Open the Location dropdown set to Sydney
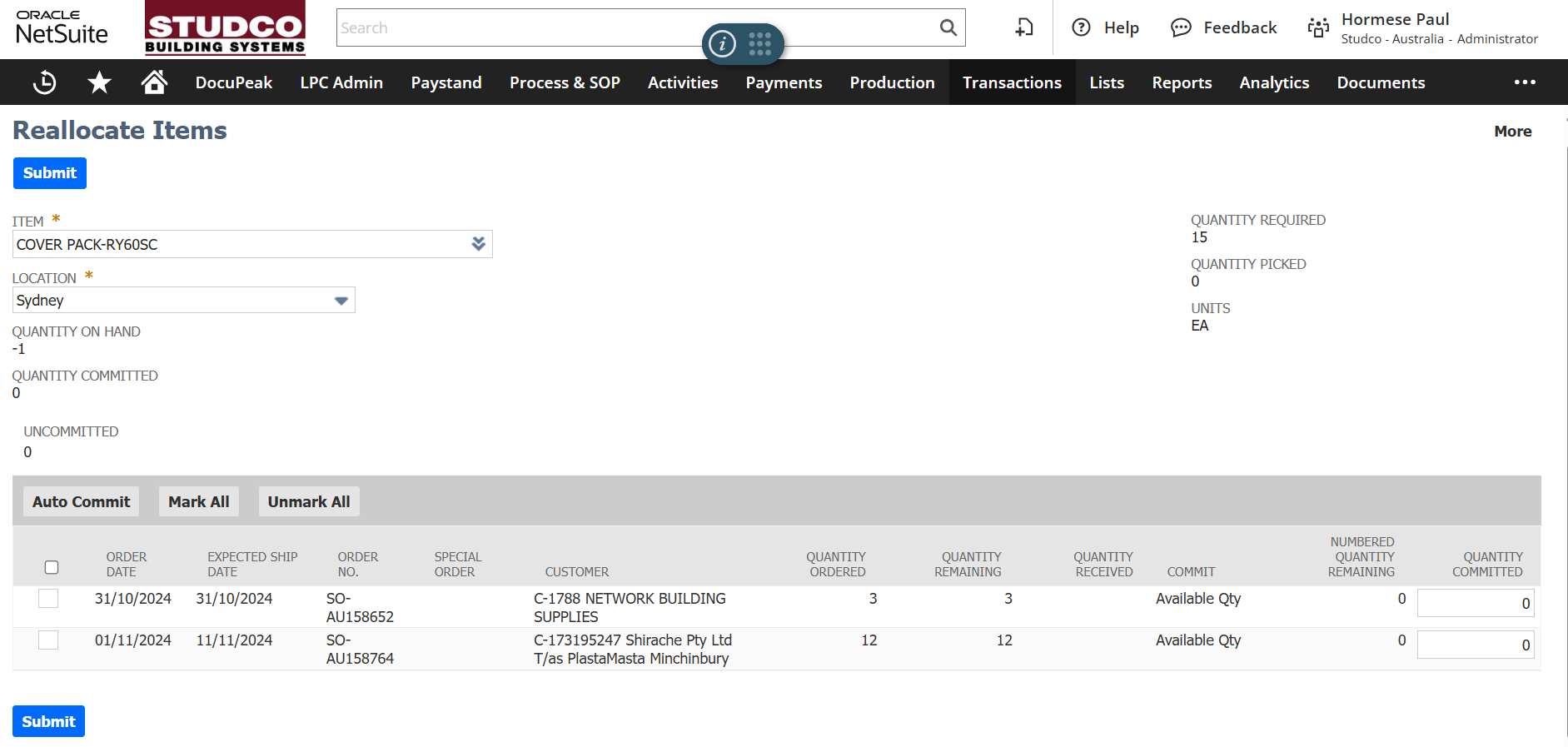1568x747 pixels. (341, 301)
